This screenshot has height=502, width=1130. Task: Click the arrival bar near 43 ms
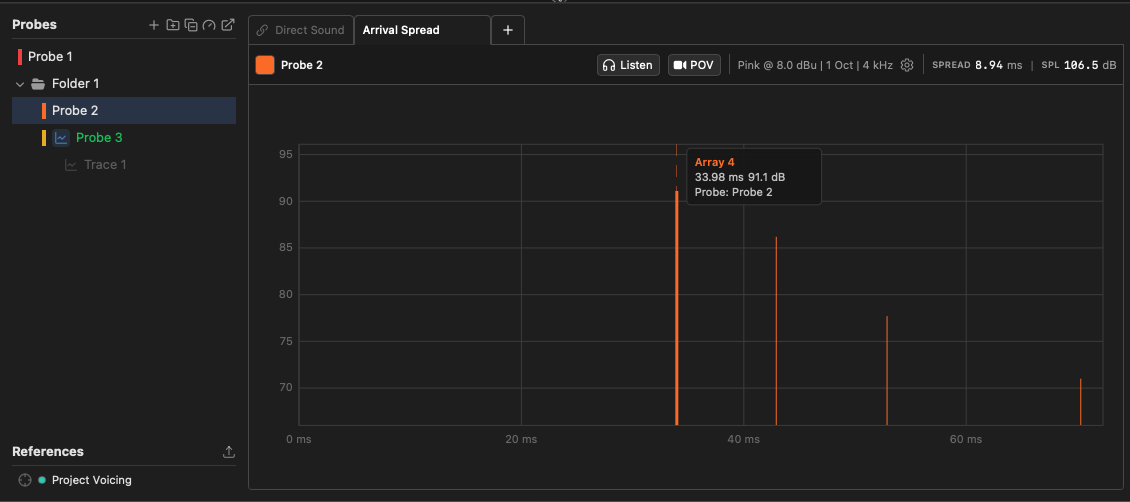tap(776, 331)
